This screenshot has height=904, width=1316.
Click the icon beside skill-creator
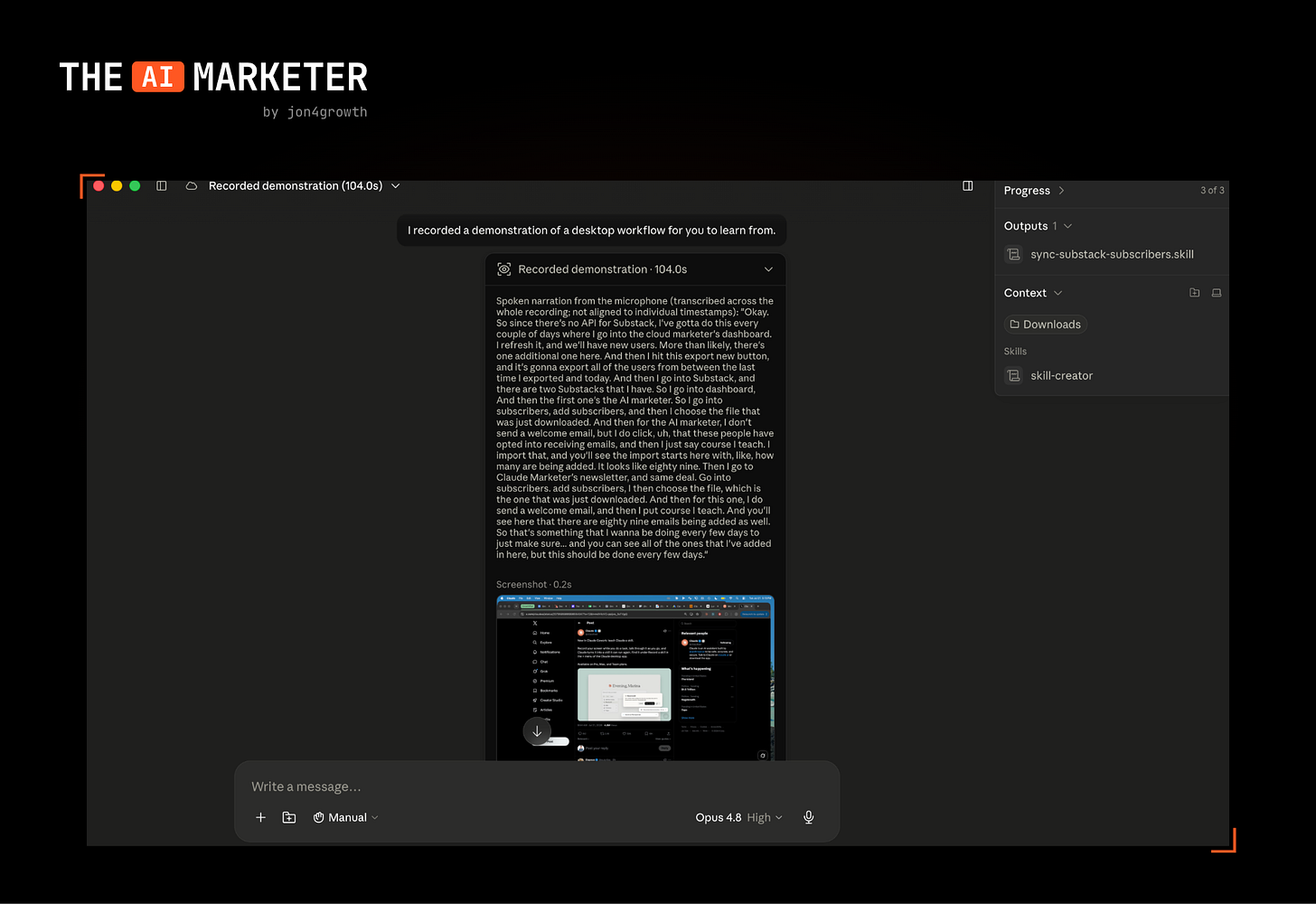tap(1014, 376)
